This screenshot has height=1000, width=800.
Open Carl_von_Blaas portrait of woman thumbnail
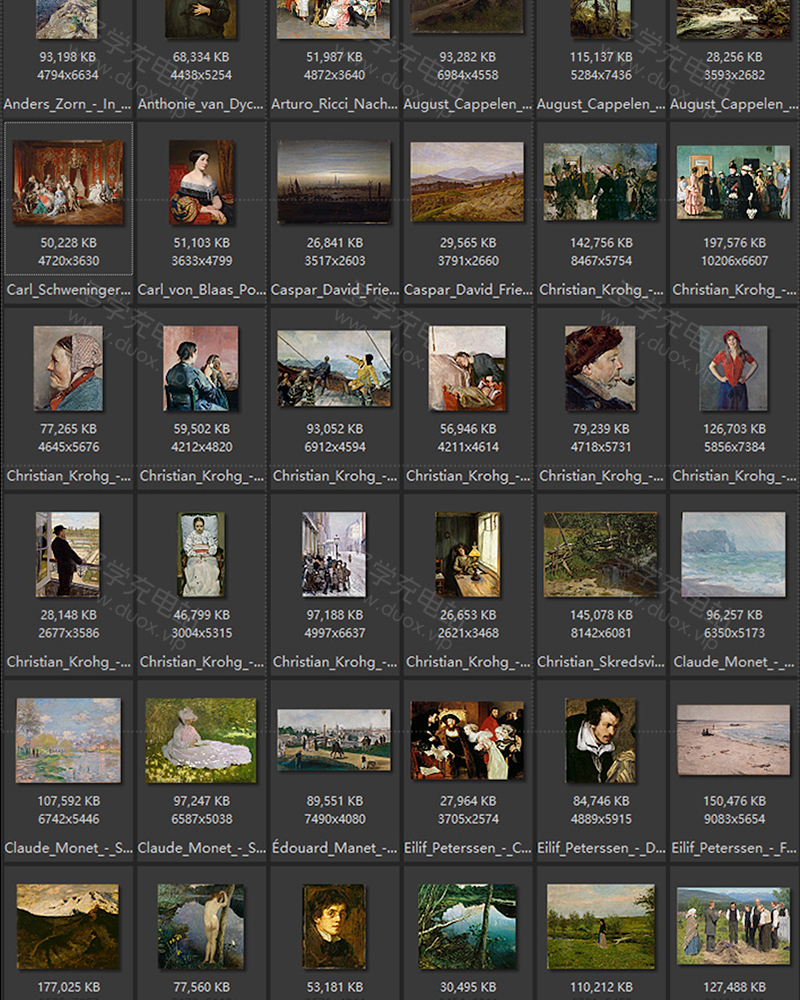[201, 182]
